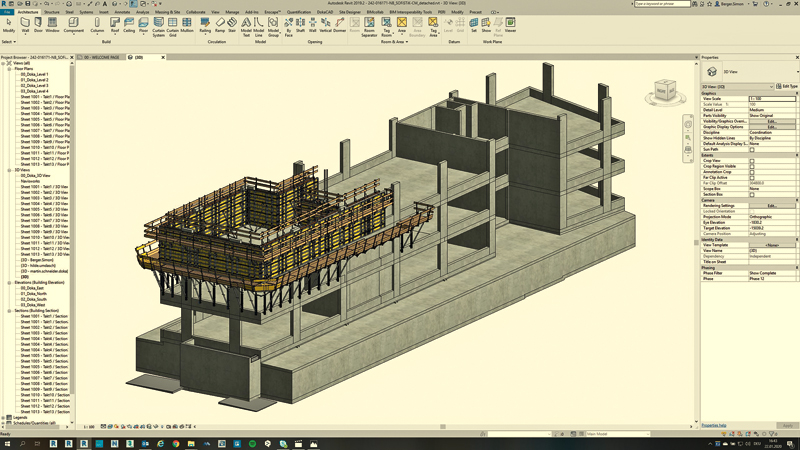Select the Railing tool

[205, 24]
